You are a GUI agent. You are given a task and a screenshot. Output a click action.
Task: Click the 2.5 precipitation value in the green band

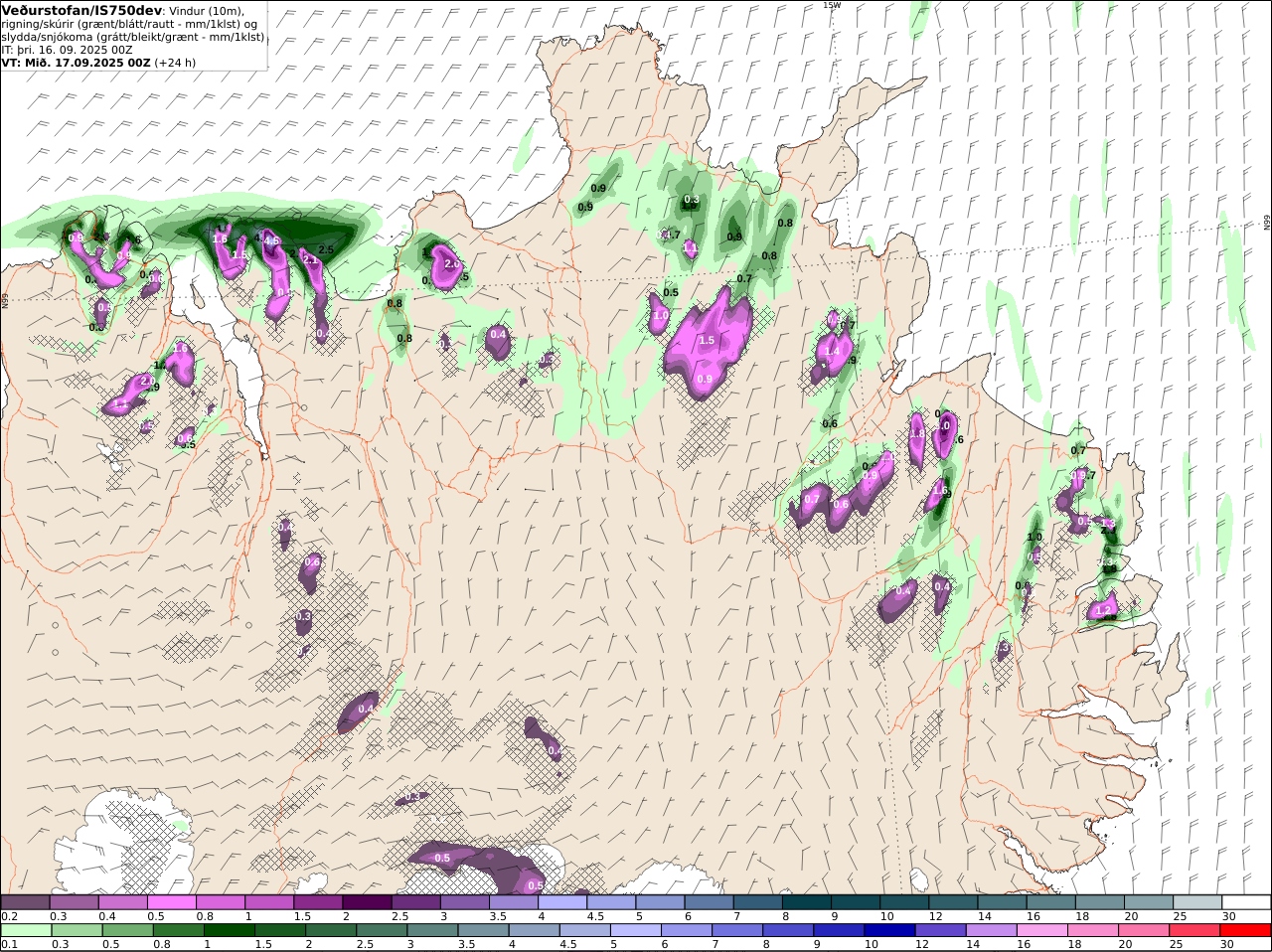click(x=325, y=249)
